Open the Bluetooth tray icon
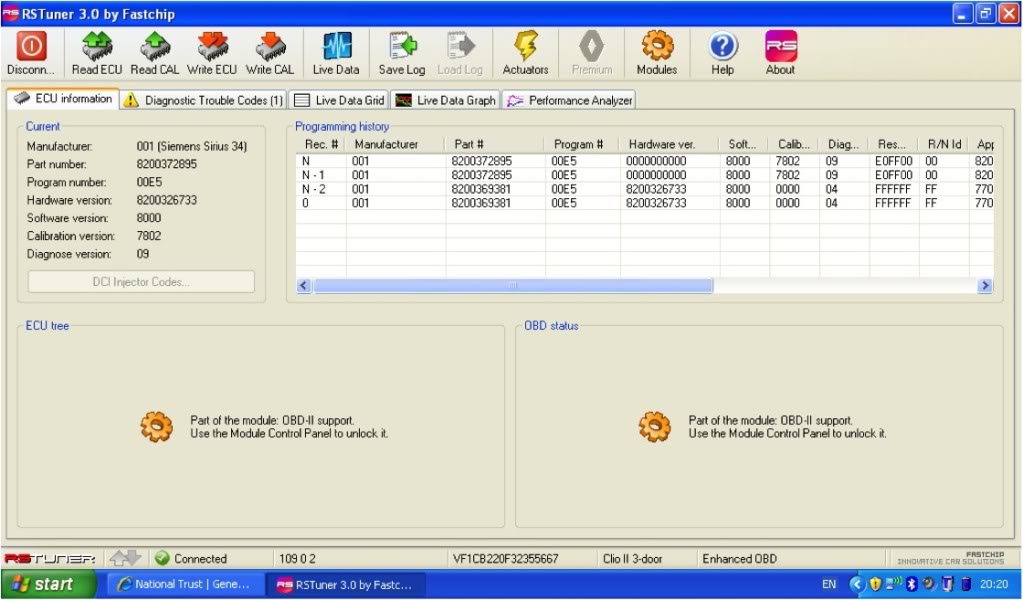 (910, 583)
